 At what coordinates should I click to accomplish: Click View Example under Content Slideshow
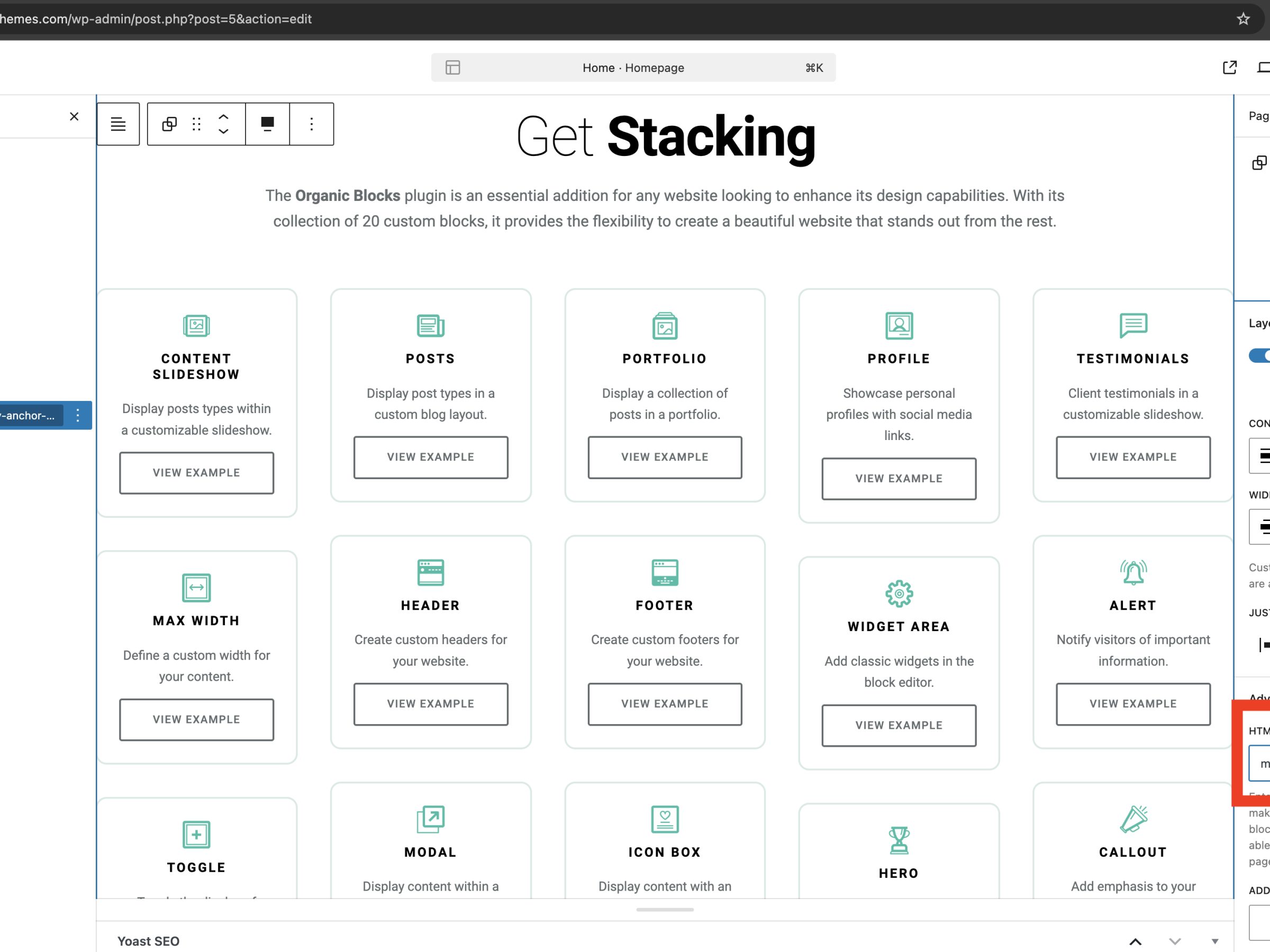[196, 473]
